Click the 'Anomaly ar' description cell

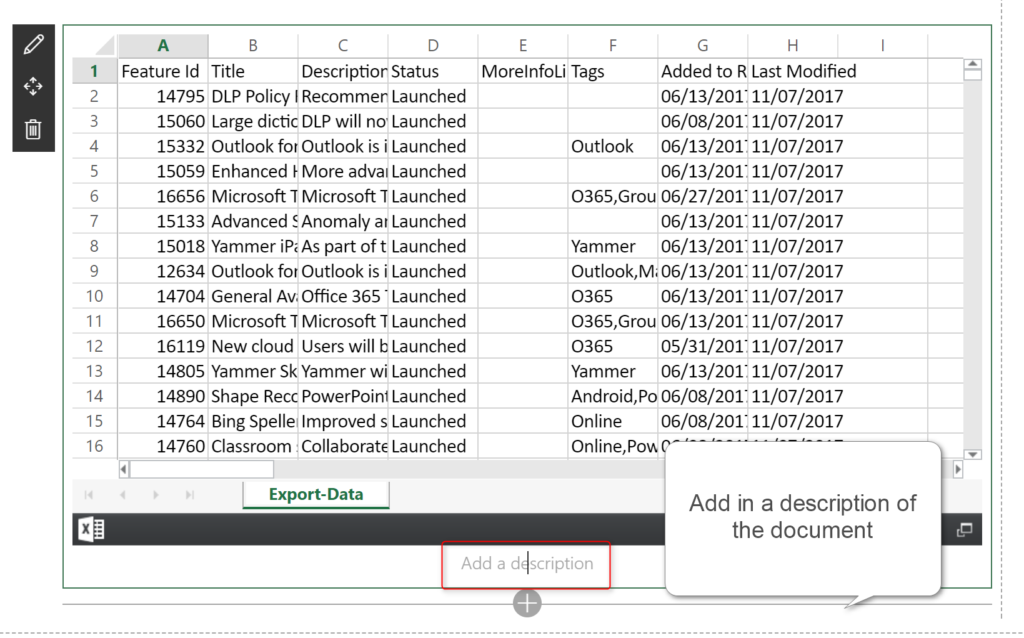coord(343,221)
